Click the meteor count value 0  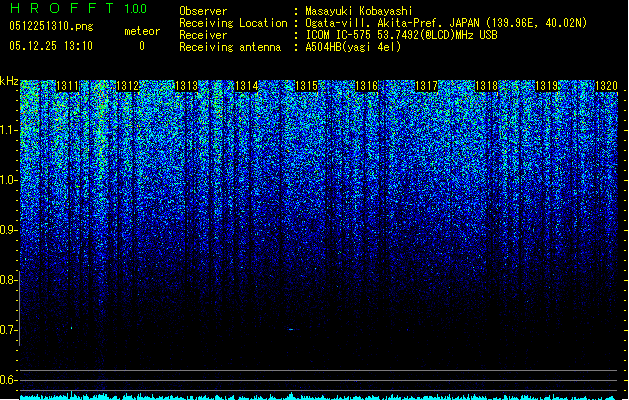point(142,46)
